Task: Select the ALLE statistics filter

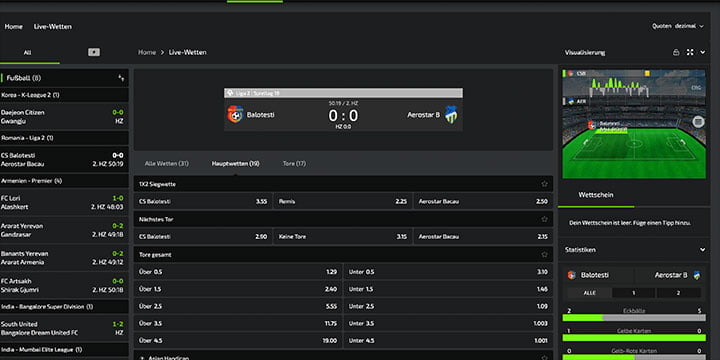Action: coord(590,292)
